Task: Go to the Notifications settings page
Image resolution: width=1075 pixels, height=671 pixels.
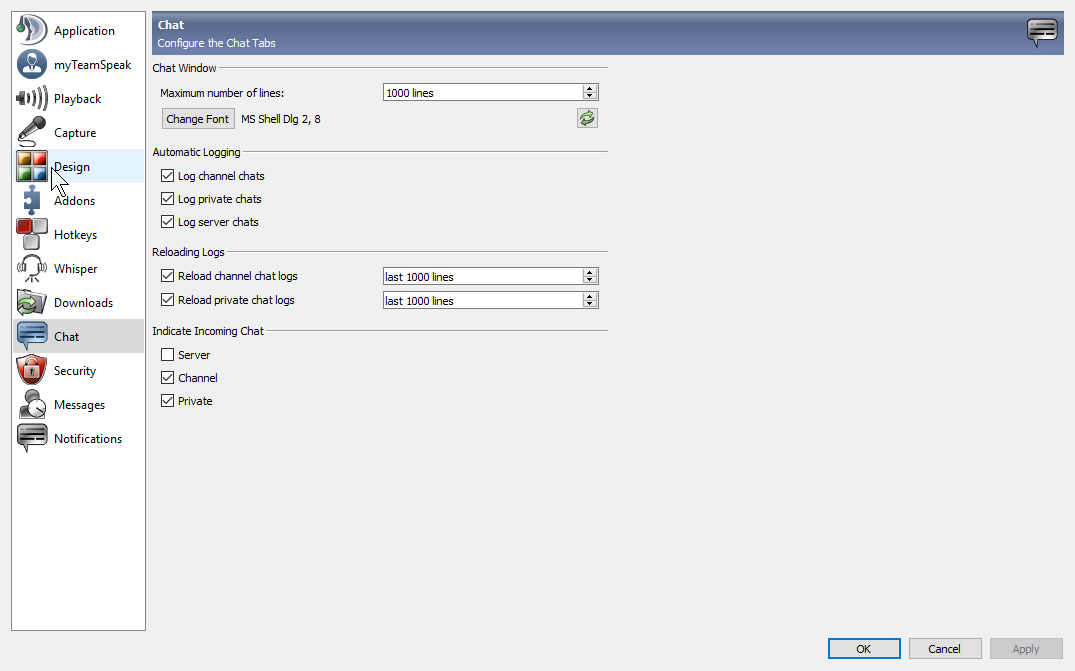Action: 87,439
